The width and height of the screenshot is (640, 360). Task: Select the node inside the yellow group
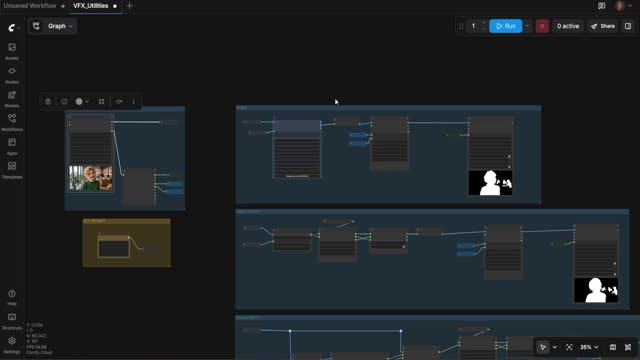click(113, 247)
